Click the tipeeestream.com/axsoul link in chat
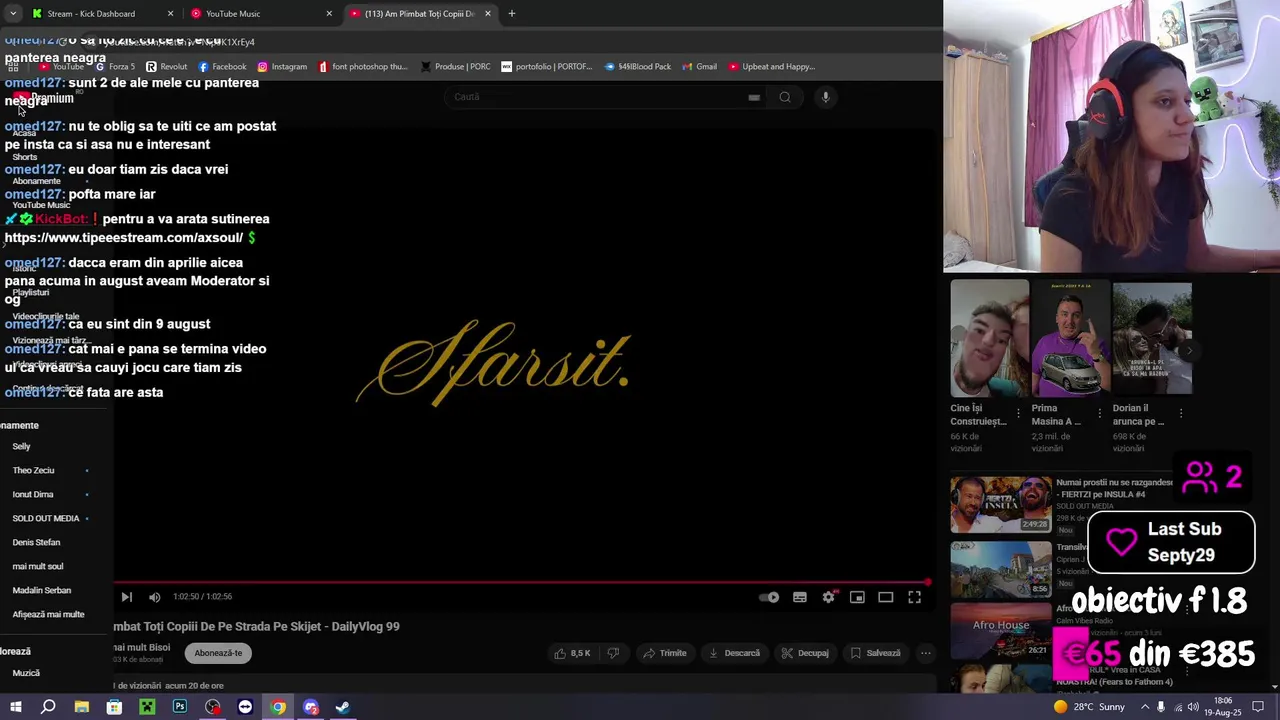Image resolution: width=1280 pixels, height=720 pixels. click(x=123, y=238)
